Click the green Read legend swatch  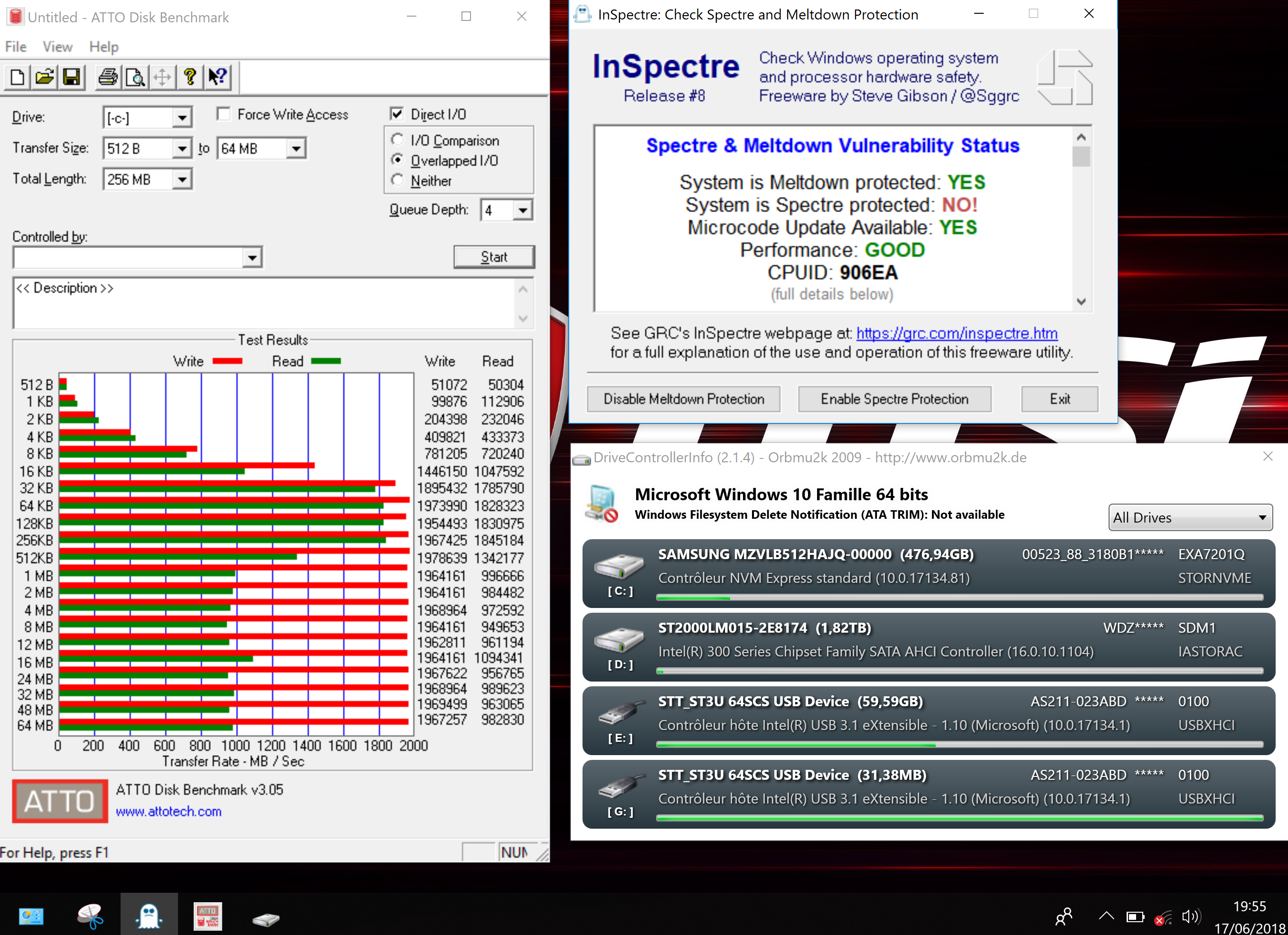tap(326, 361)
